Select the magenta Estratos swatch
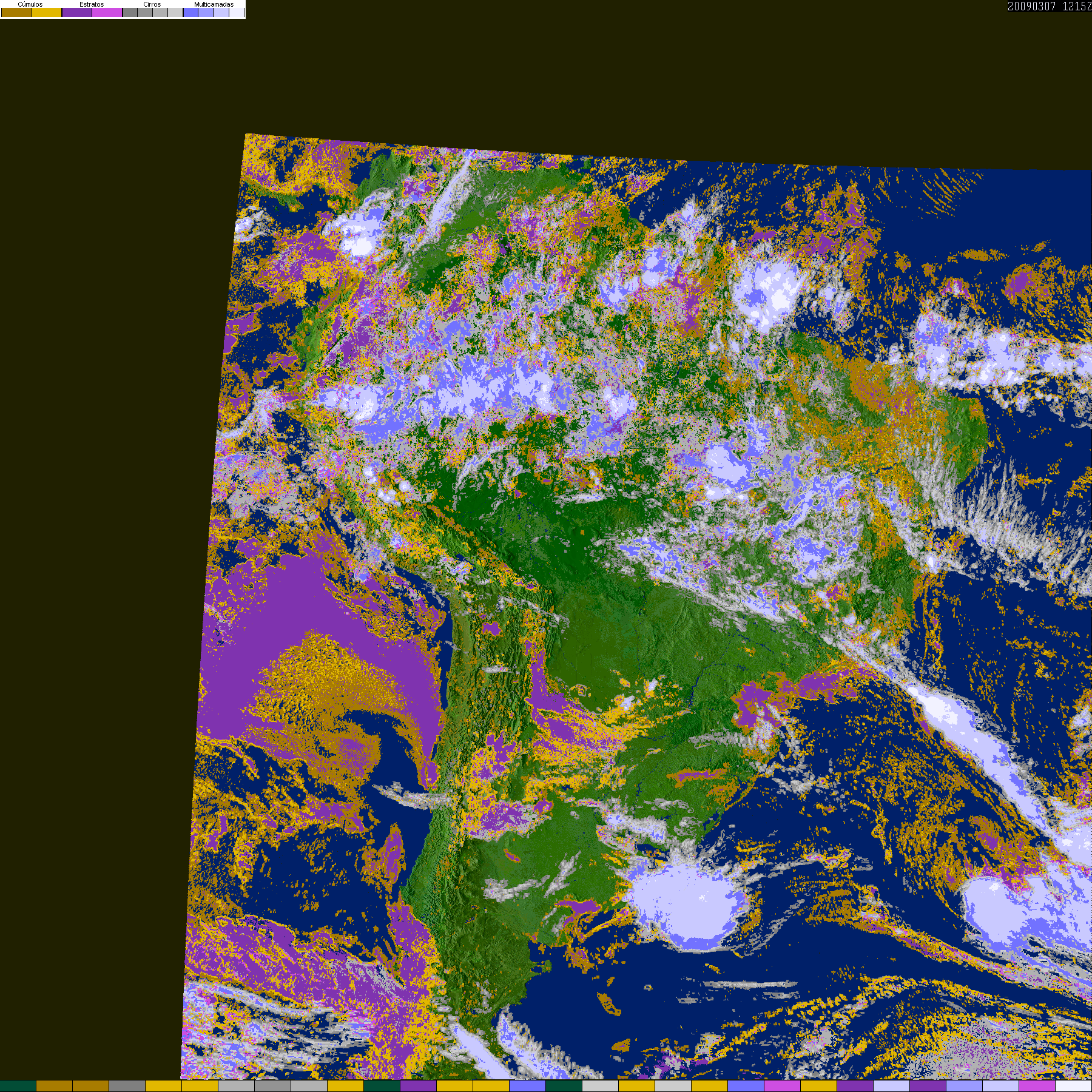1092x1092 pixels. point(107,12)
